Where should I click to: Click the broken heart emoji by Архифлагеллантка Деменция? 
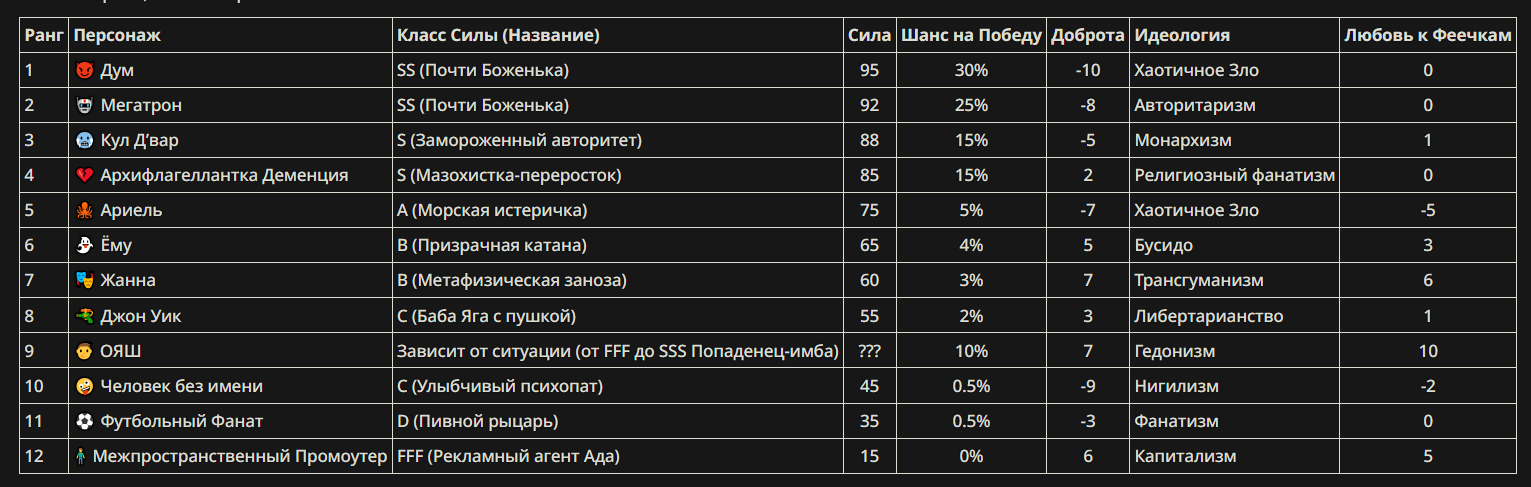click(84, 175)
